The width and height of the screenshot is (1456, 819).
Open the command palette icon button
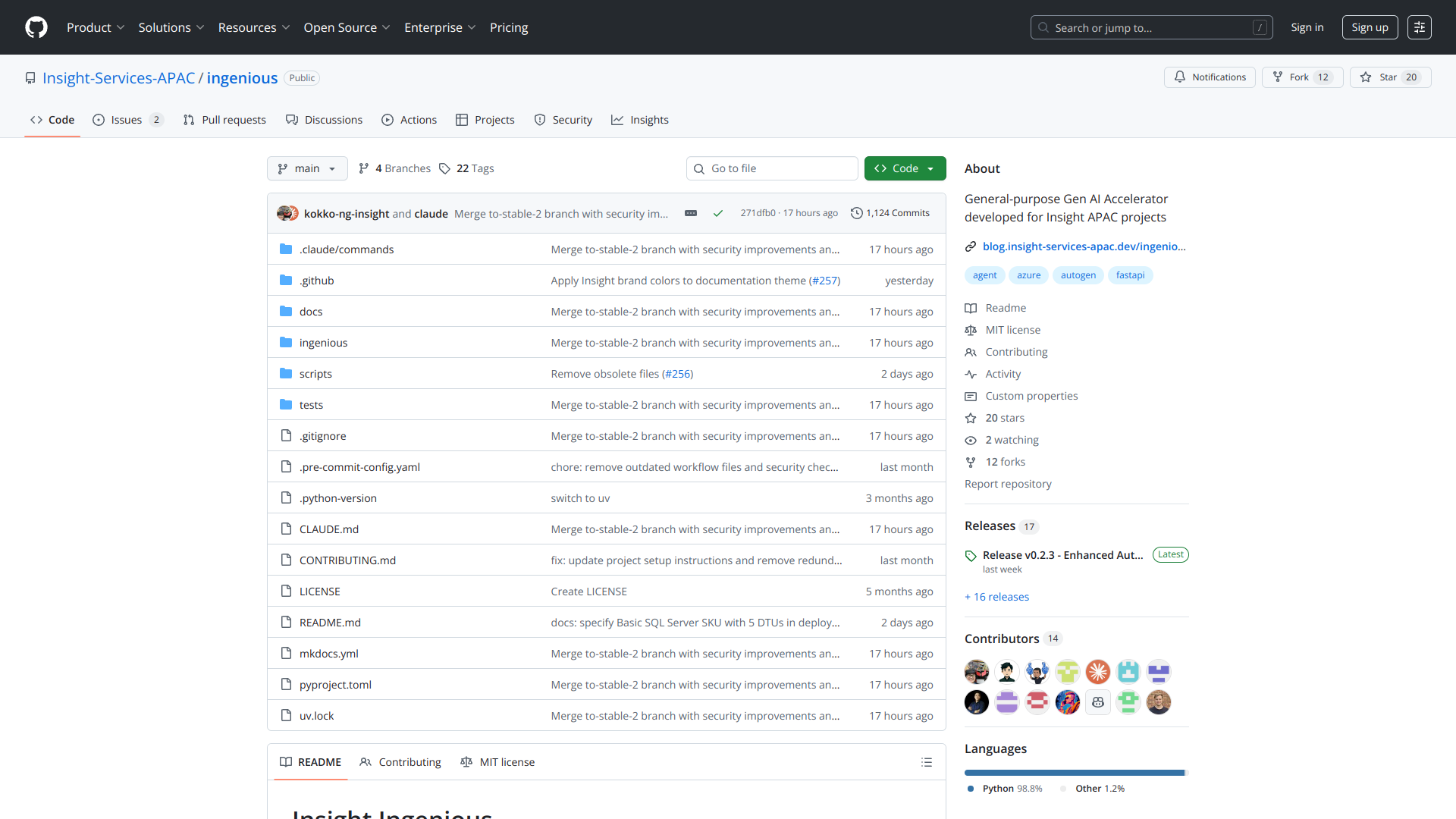tap(1419, 27)
